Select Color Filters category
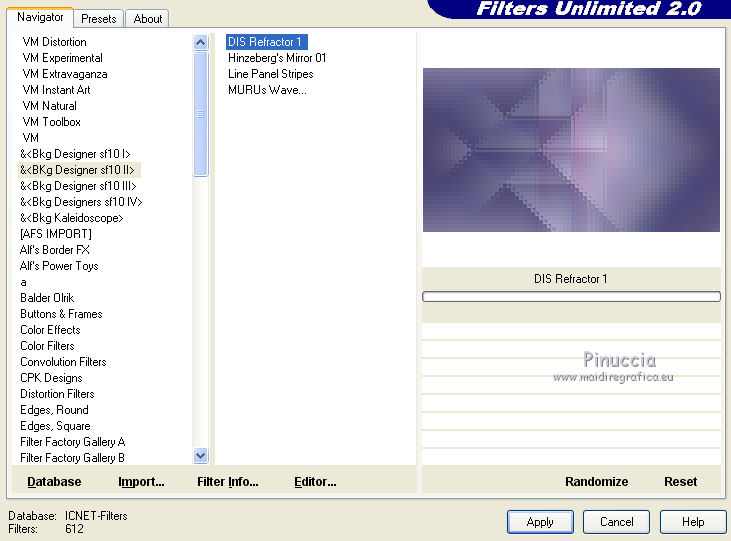Screen dimensions: 731x541 pyautogui.click(x=47, y=346)
